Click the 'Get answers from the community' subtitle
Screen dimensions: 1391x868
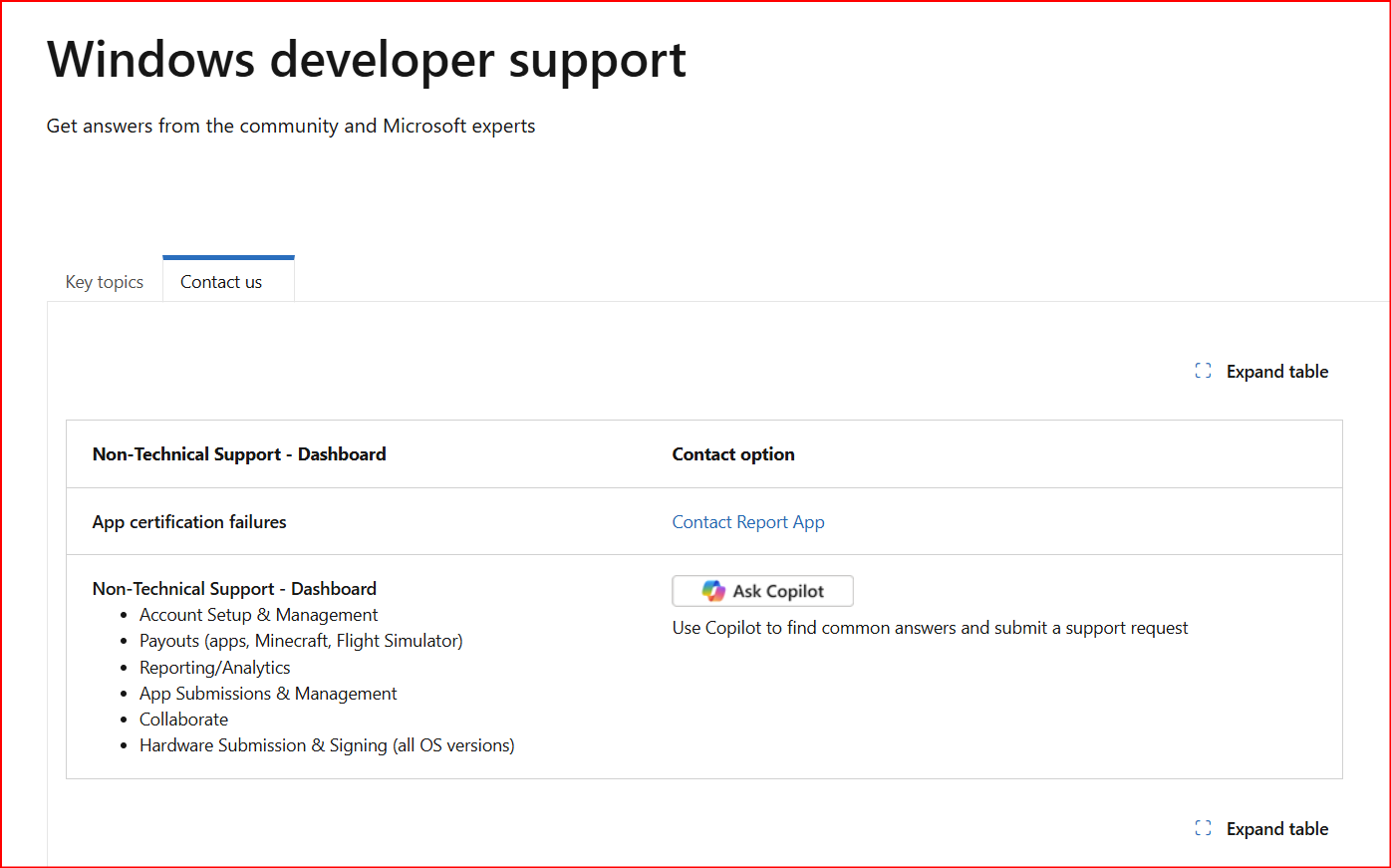click(291, 127)
